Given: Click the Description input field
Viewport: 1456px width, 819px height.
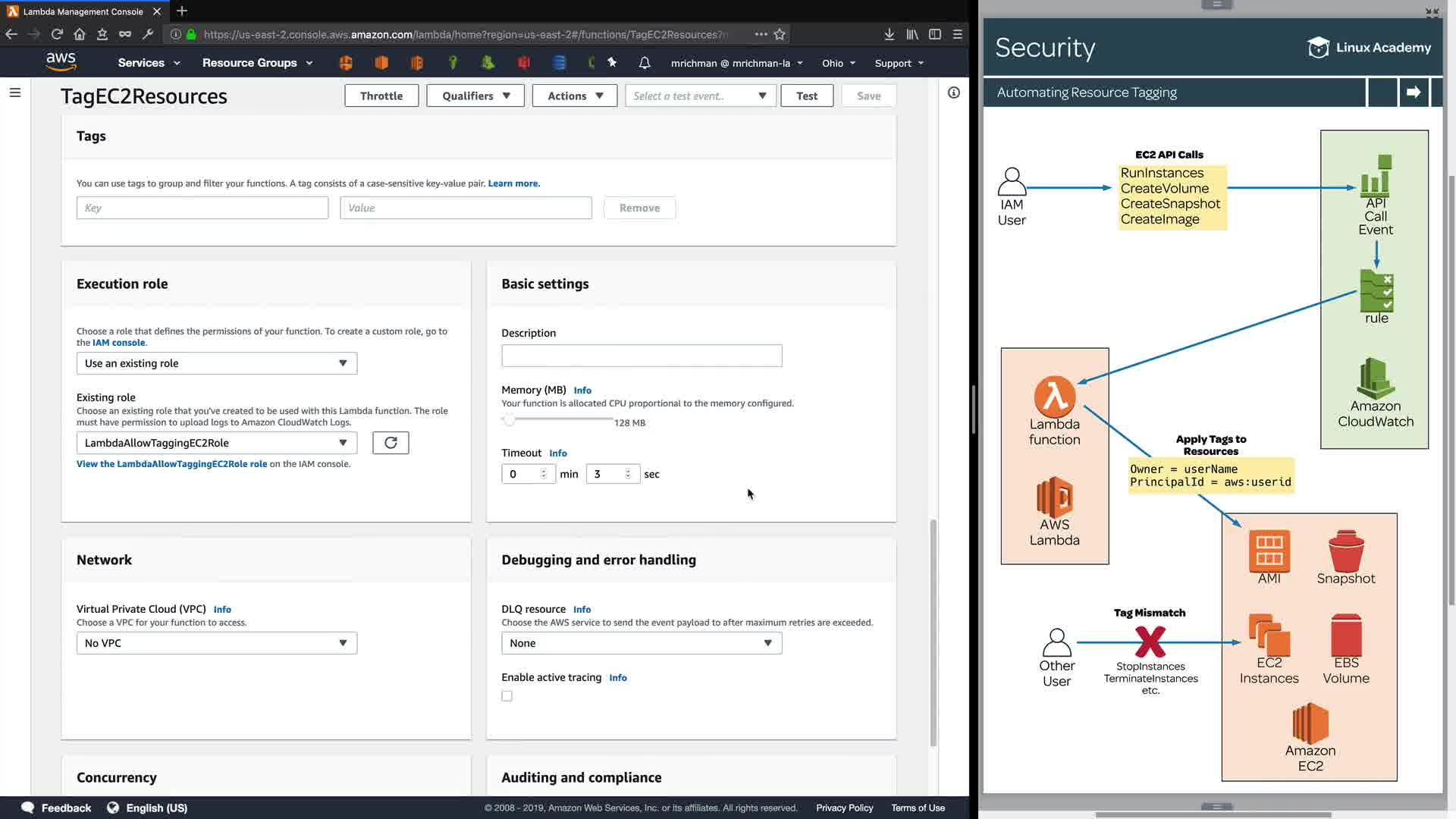Looking at the screenshot, I should click(641, 356).
